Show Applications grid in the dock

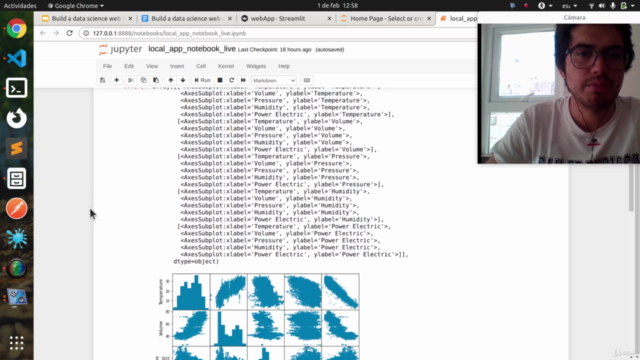pyautogui.click(x=16, y=343)
